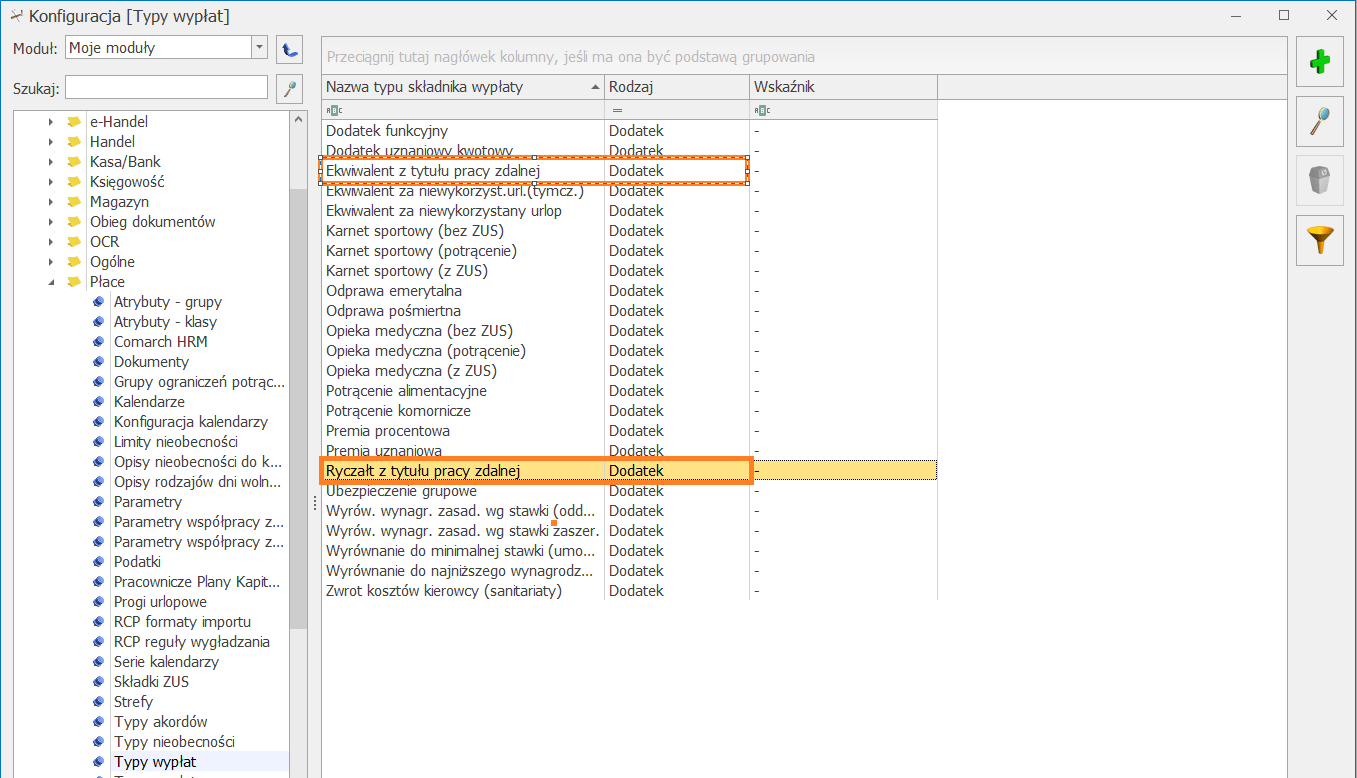The width and height of the screenshot is (1357, 778).
Task: Click the filter cell under Wskaźnik column
Action: (843, 110)
